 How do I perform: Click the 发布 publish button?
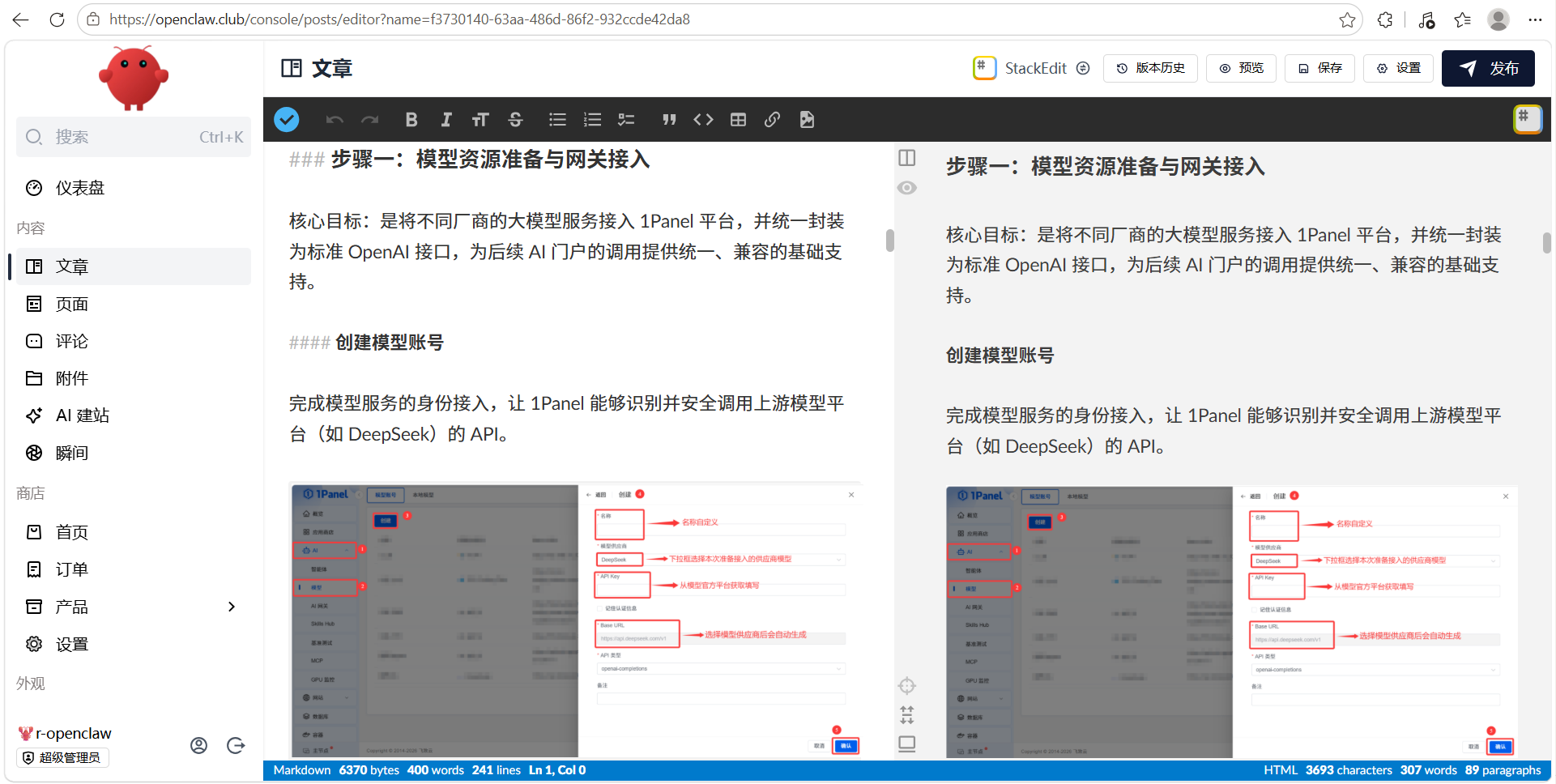(x=1488, y=68)
